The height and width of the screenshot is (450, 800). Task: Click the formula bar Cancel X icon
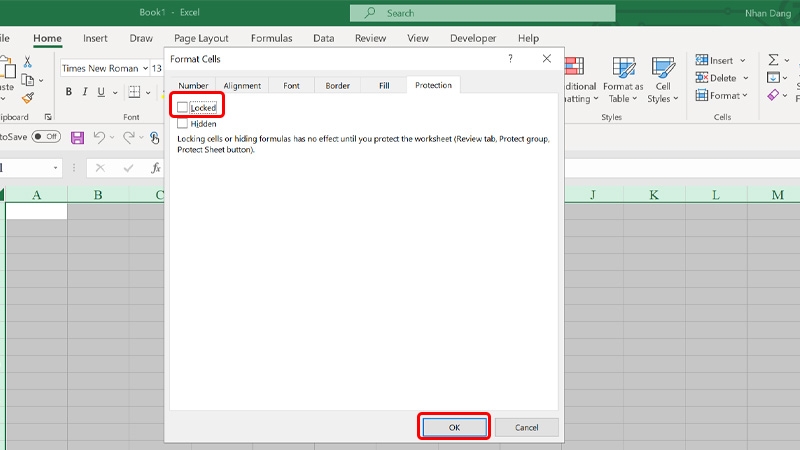[100, 168]
